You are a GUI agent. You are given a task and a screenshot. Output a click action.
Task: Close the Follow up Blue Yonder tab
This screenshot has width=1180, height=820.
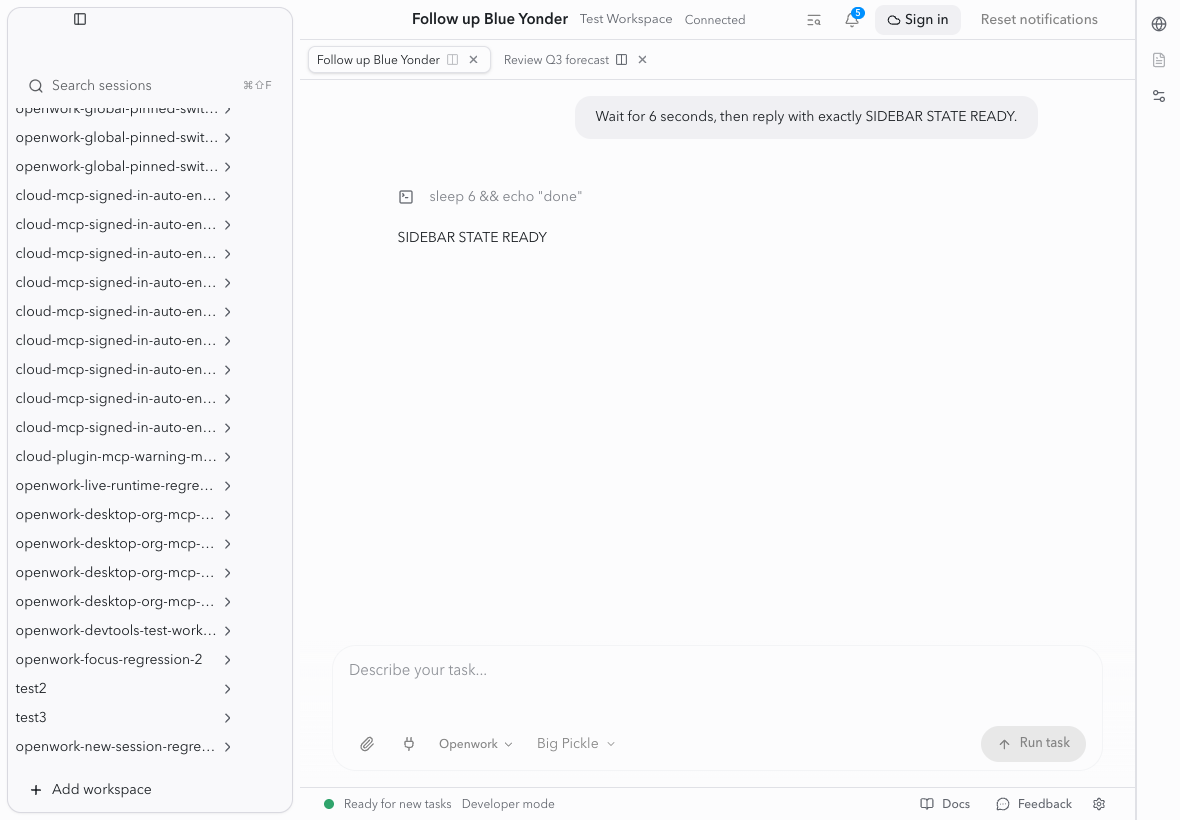click(x=473, y=60)
